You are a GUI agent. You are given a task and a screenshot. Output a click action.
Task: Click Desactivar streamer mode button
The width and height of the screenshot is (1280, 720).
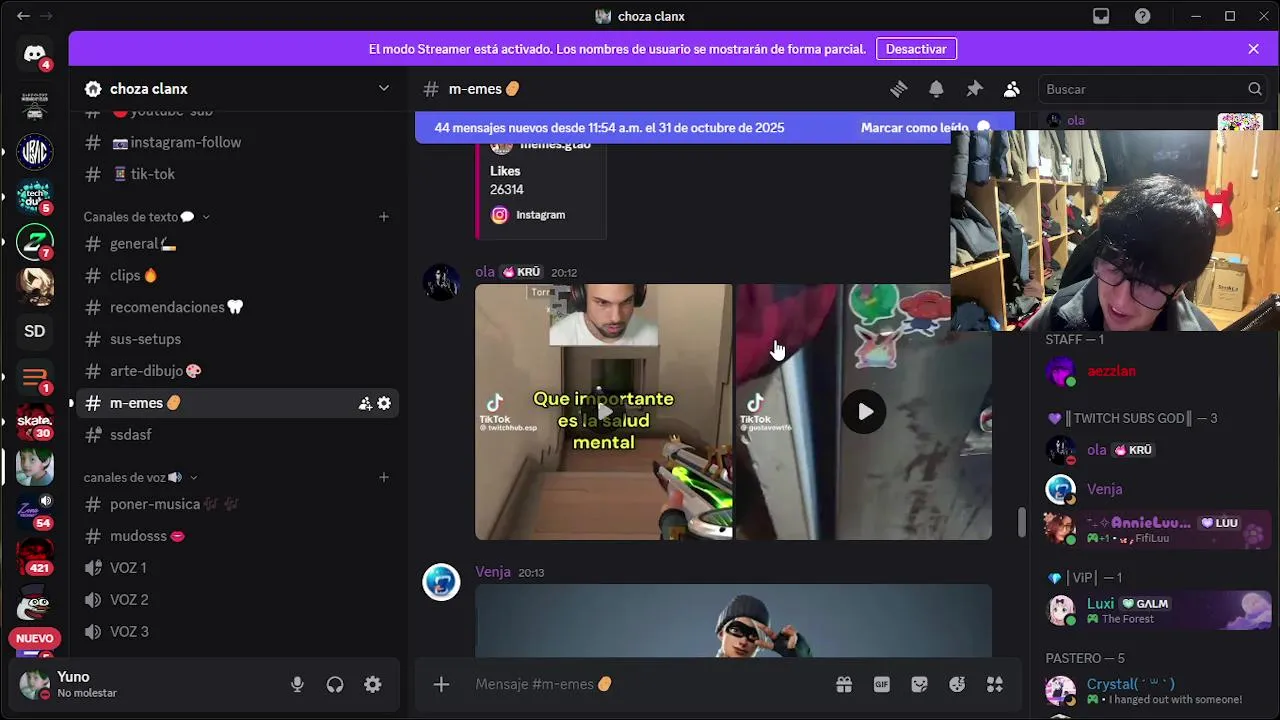pyautogui.click(x=916, y=48)
